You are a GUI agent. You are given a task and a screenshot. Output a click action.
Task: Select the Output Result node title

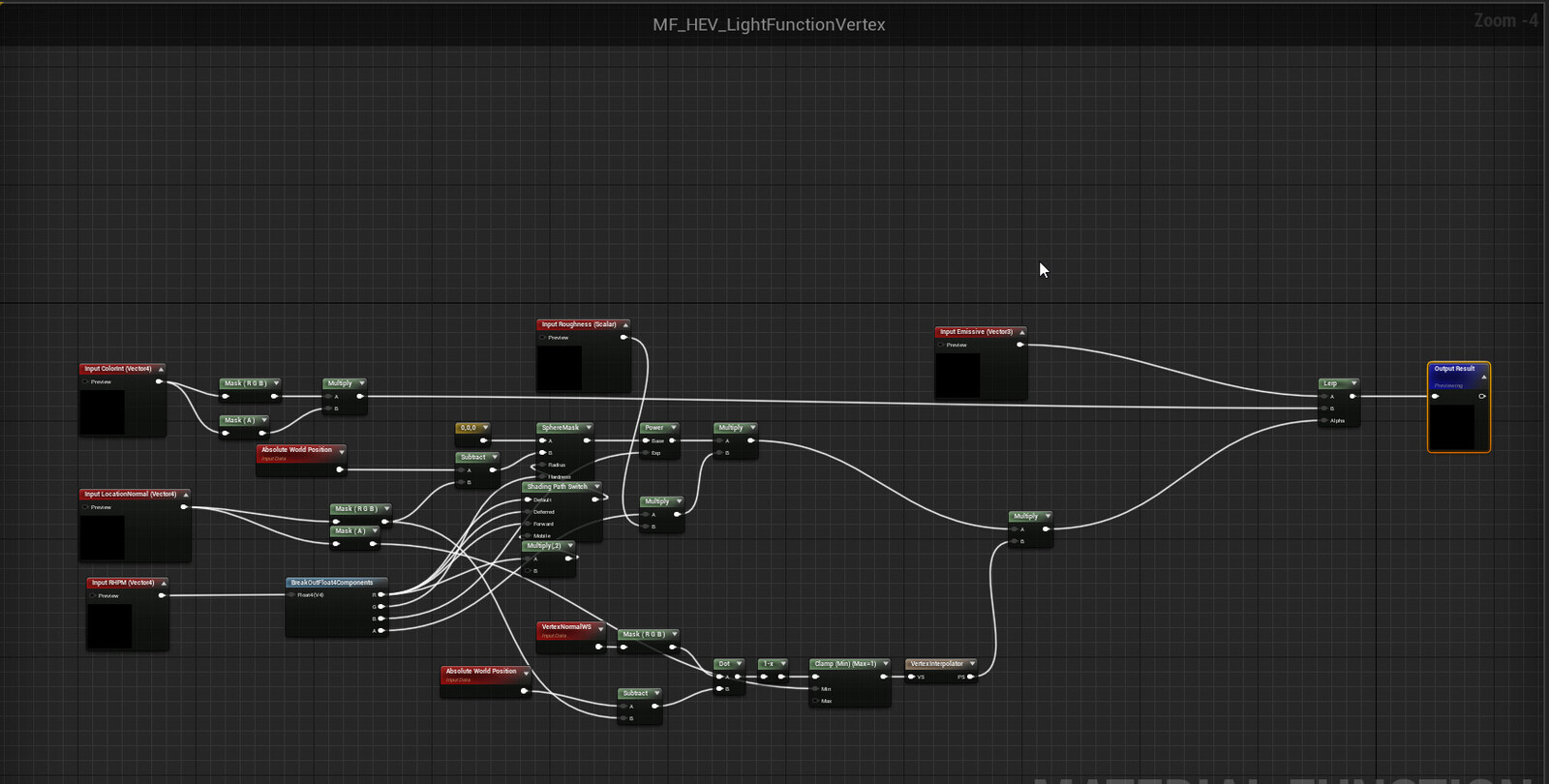coord(1454,369)
